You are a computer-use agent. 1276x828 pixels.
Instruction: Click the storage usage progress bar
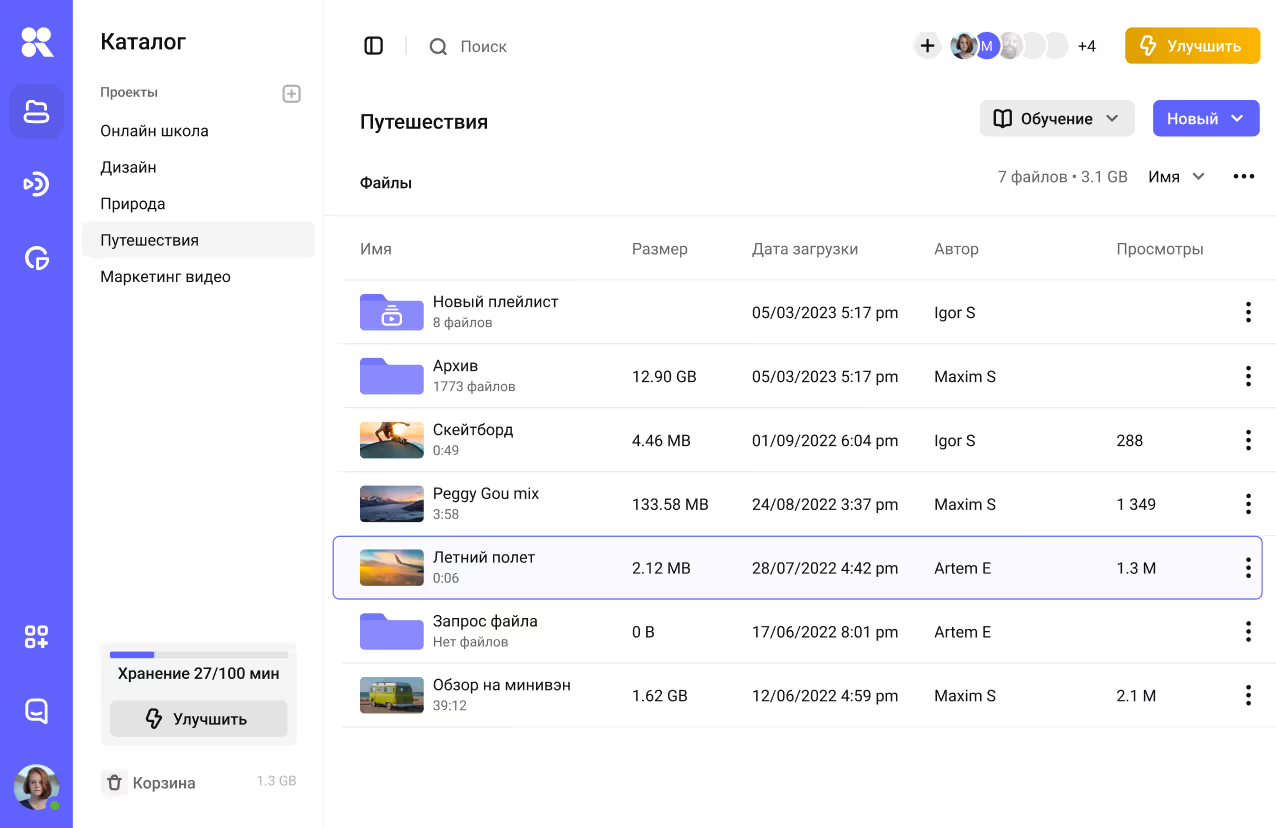198,655
